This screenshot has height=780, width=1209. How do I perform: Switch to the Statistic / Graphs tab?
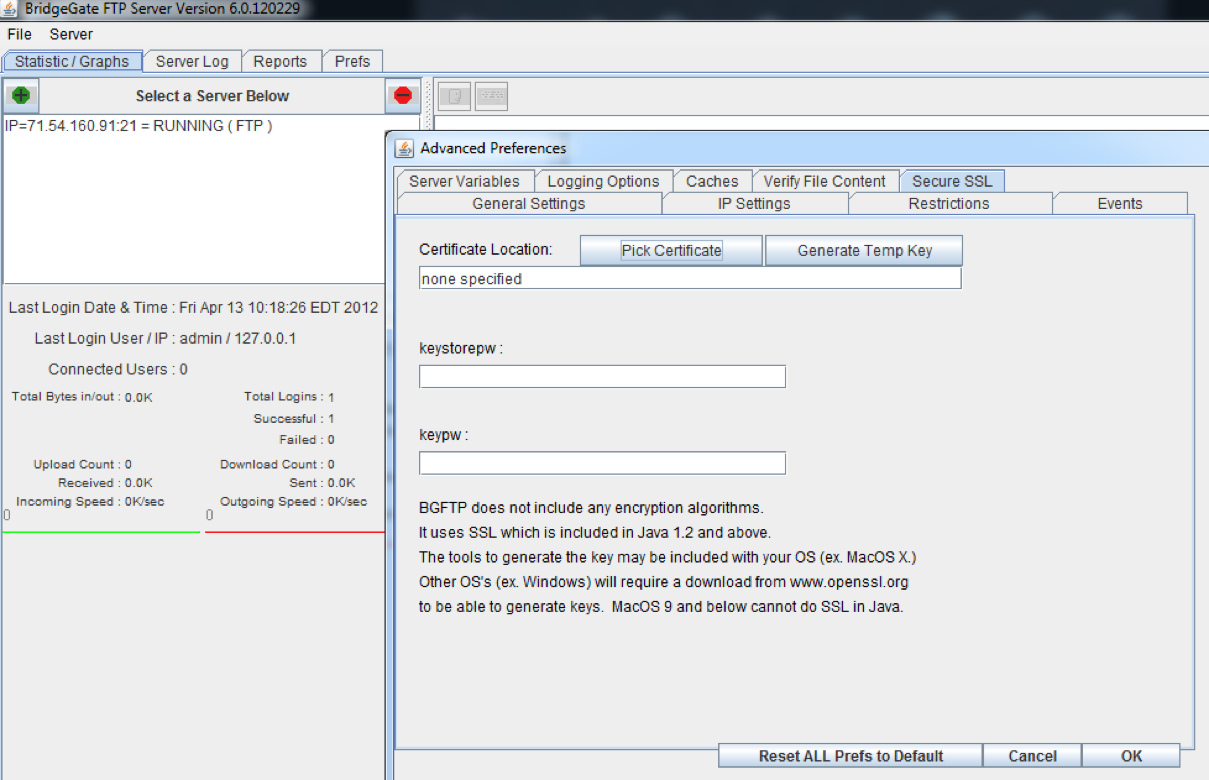(72, 61)
